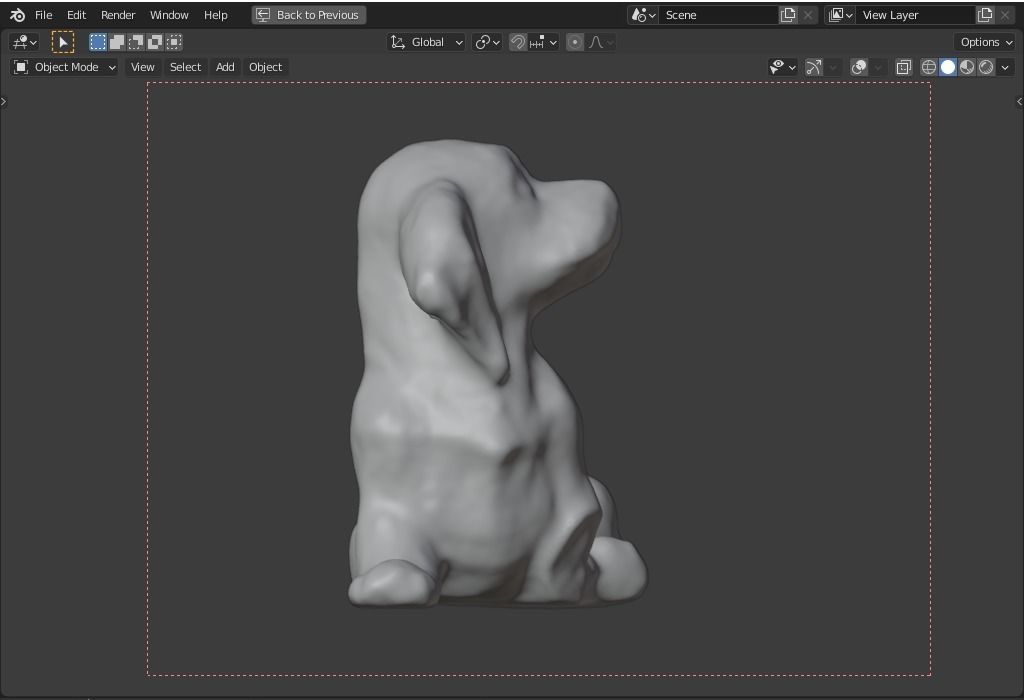Screen dimensions: 1024x700
Task: Open the View menu in viewport header
Action: (x=142, y=67)
